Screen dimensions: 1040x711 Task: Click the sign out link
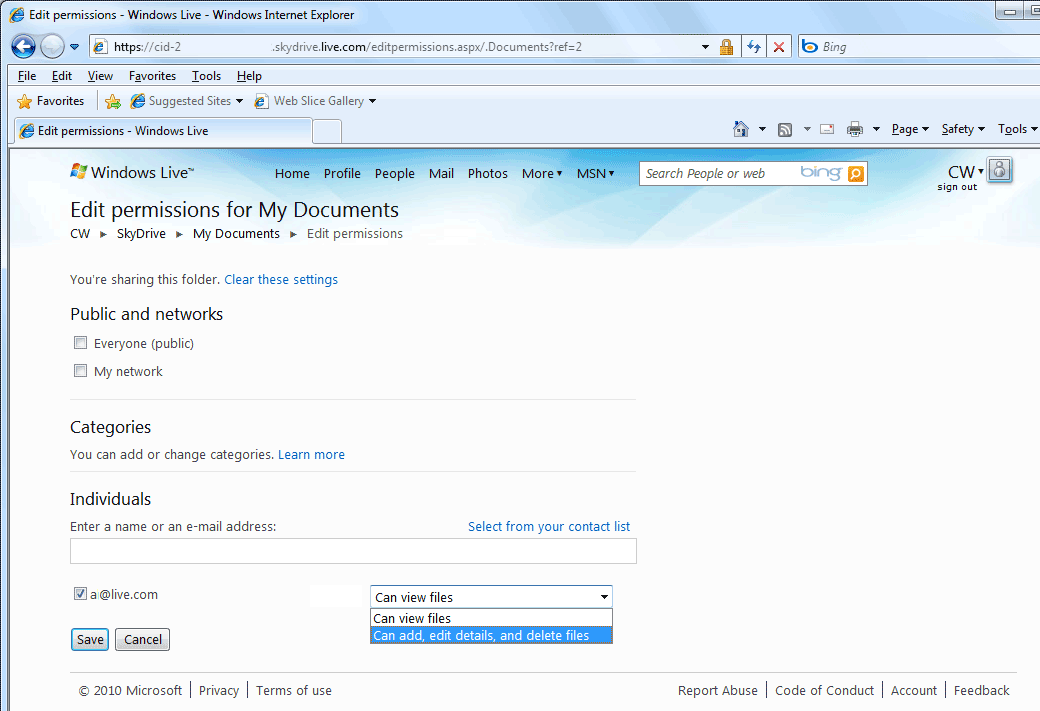click(x=957, y=187)
